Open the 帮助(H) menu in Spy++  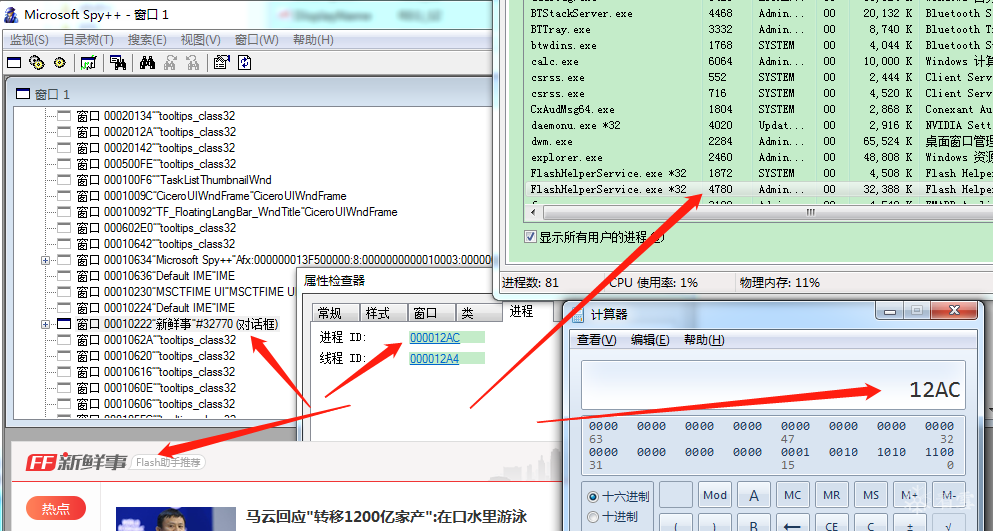[313, 40]
